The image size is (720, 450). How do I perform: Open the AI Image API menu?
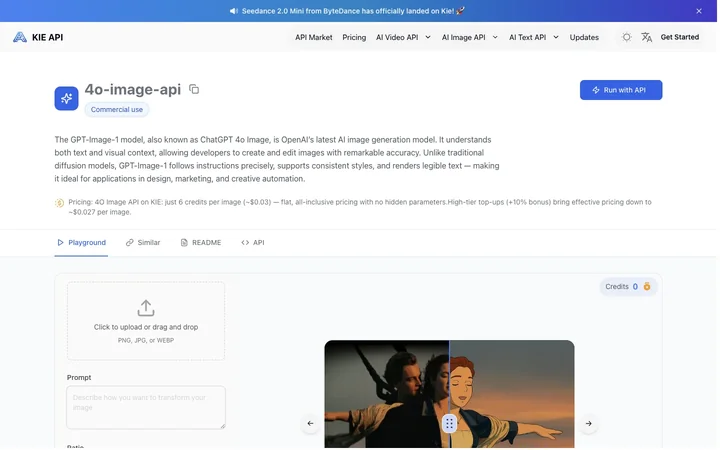(x=463, y=37)
